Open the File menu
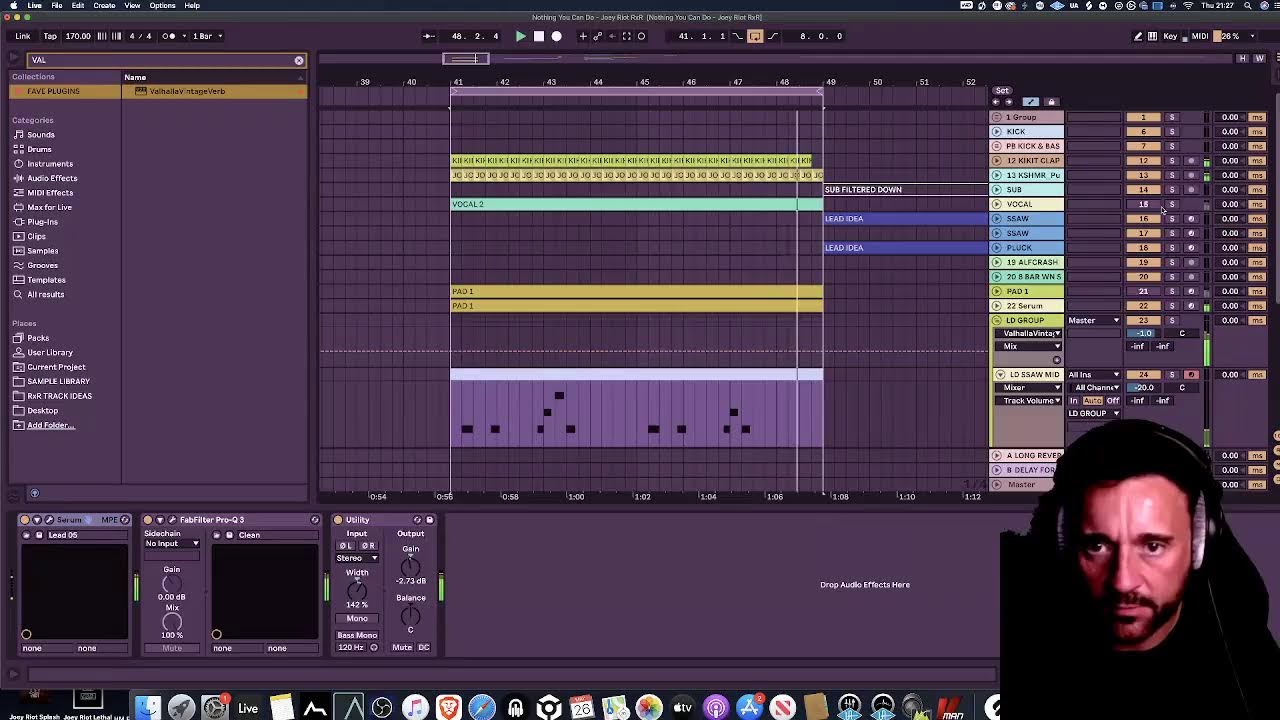 [x=57, y=6]
